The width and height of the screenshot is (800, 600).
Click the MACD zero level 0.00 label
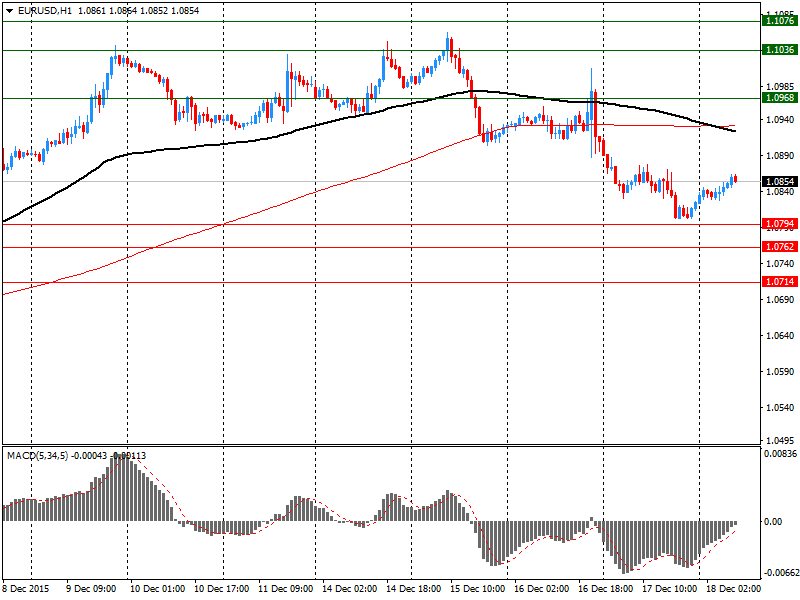(x=773, y=521)
